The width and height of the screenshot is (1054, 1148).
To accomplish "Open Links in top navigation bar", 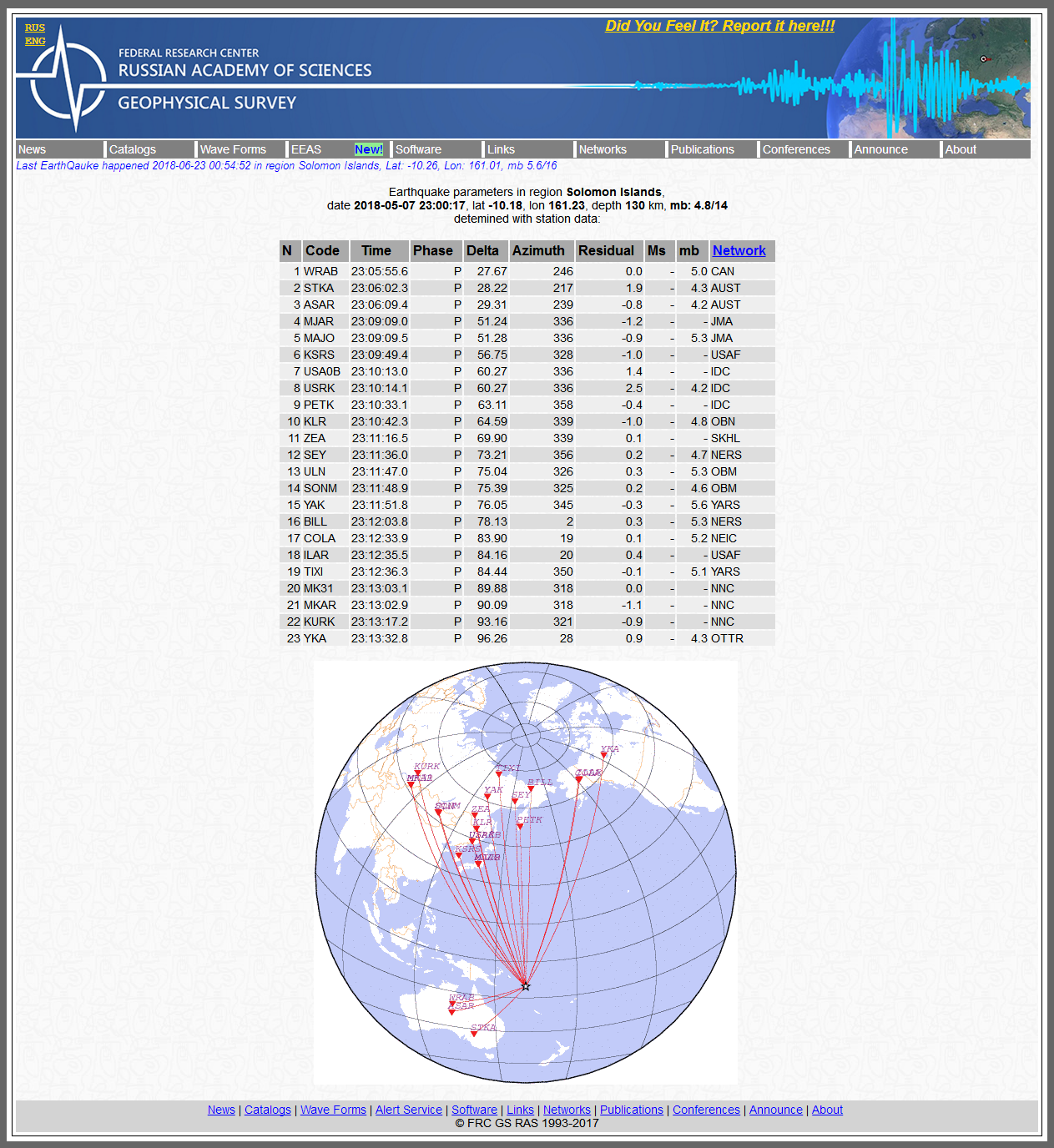I will (x=501, y=149).
